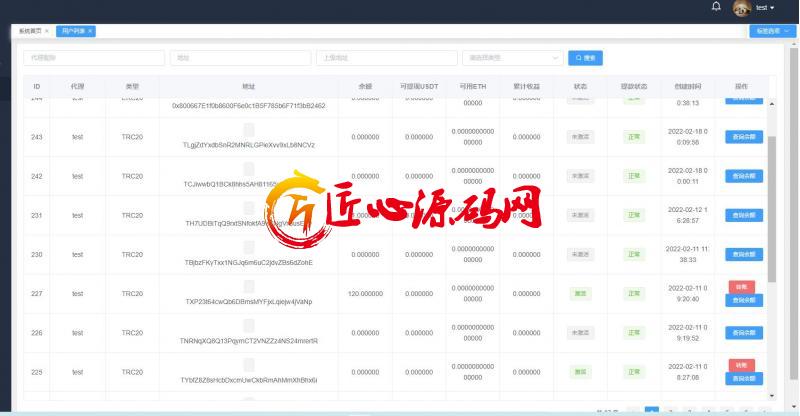Click blue query balance button in row 243
This screenshot has height=416, width=800.
744,137
